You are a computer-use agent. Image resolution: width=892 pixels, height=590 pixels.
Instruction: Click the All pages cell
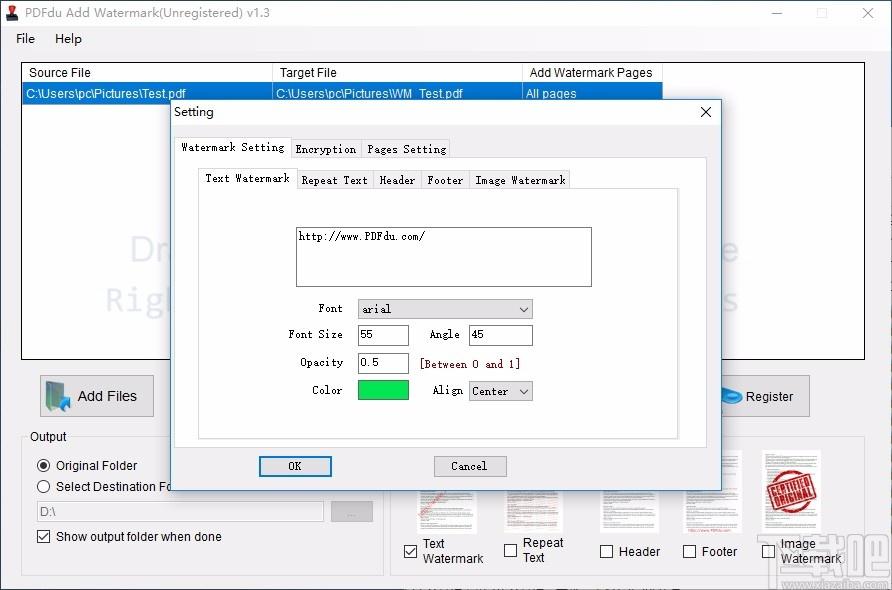592,93
